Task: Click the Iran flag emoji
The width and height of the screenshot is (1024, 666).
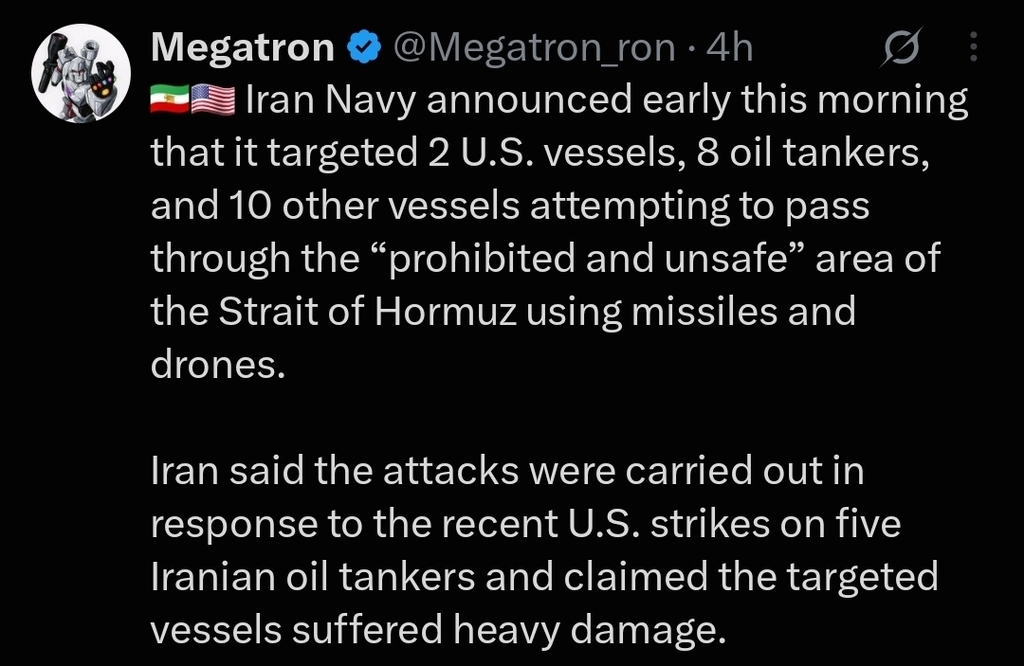Action: pyautogui.click(x=170, y=100)
